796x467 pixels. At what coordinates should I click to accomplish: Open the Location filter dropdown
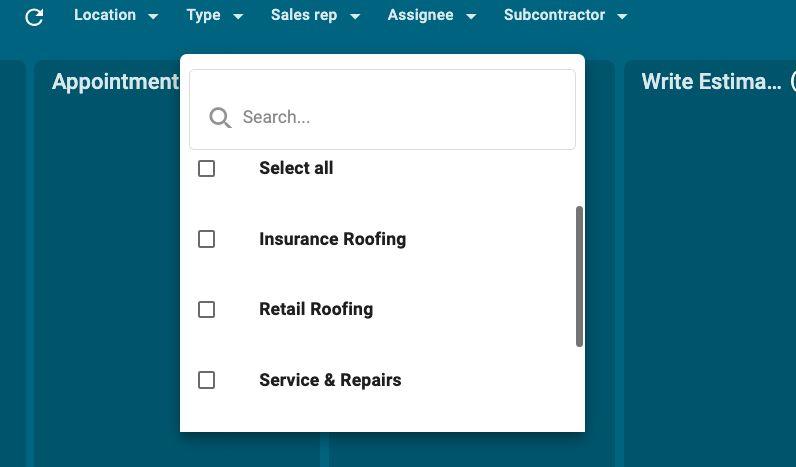pyautogui.click(x=115, y=16)
